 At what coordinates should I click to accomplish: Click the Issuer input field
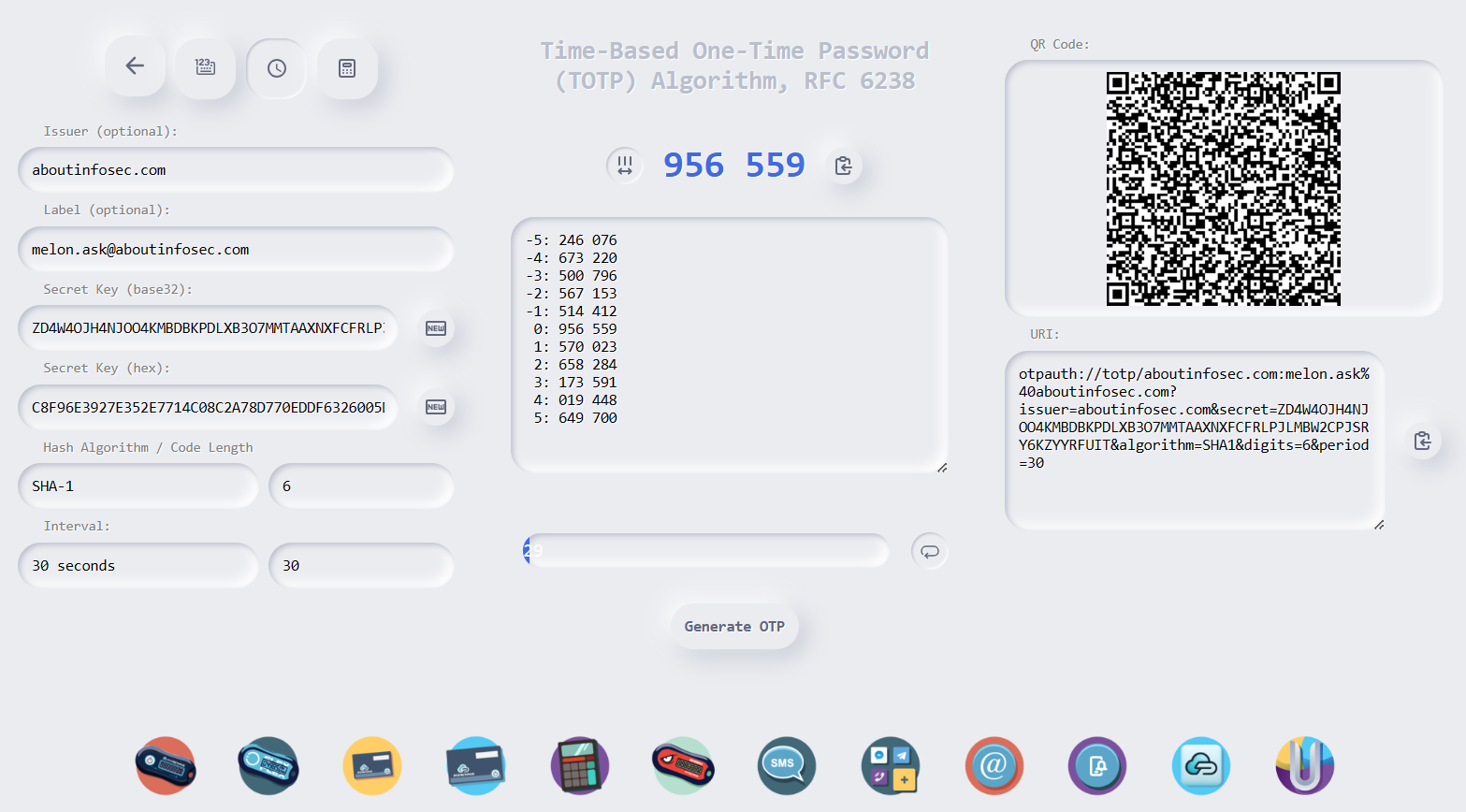[x=235, y=169]
